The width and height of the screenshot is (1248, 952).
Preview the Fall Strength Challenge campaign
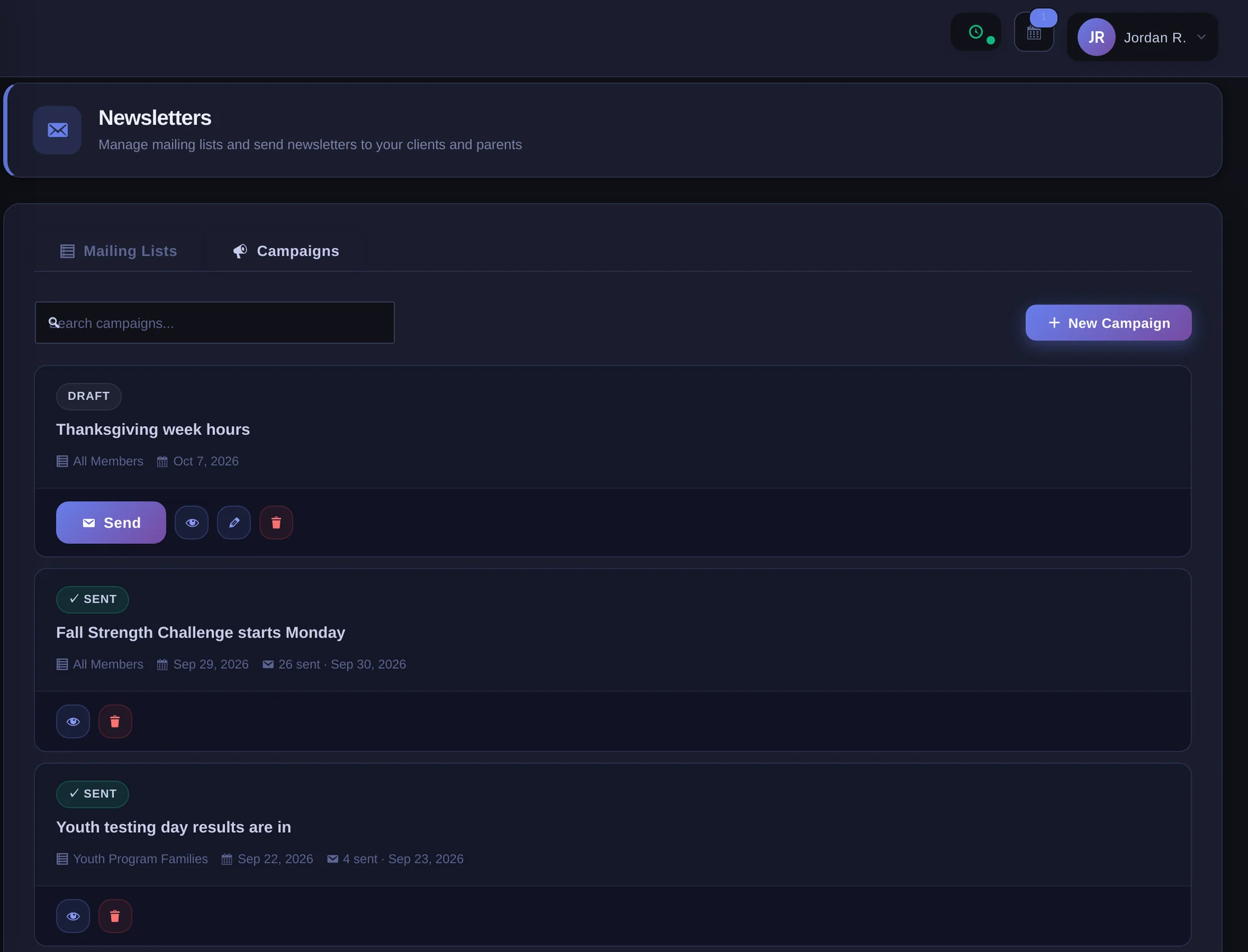pos(73,722)
